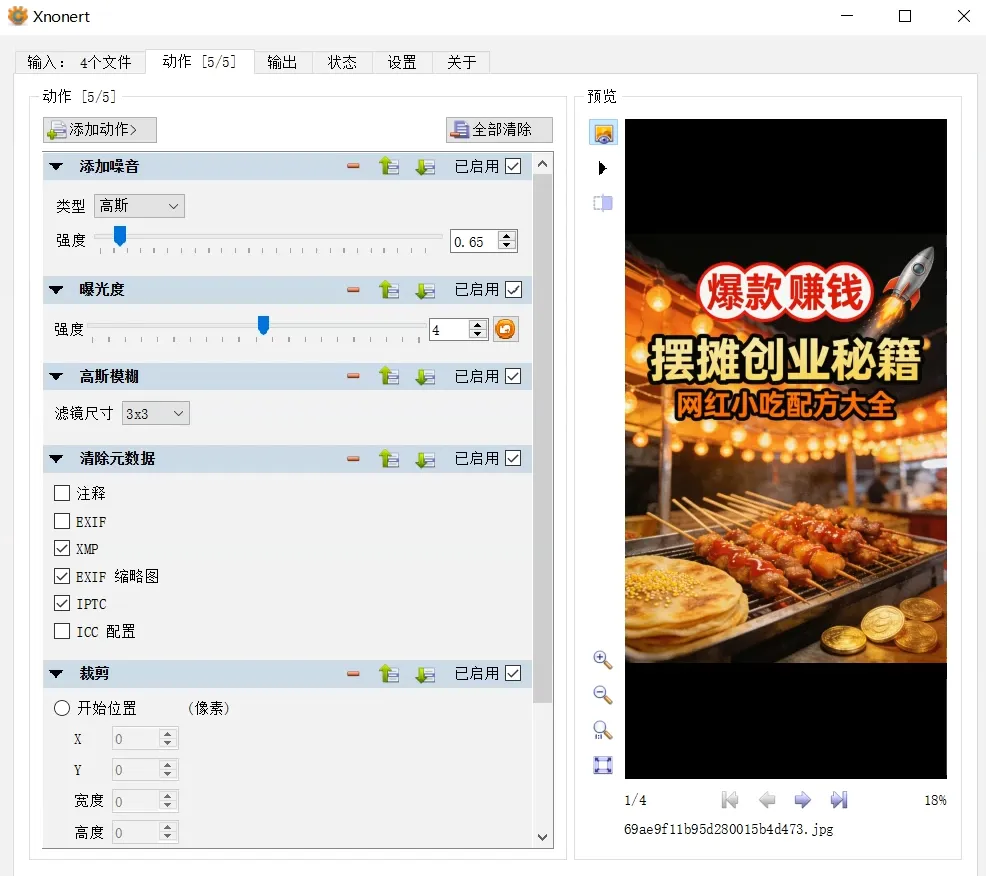986x876 pixels.
Task: Go to next preview image arrow
Action: 802,800
